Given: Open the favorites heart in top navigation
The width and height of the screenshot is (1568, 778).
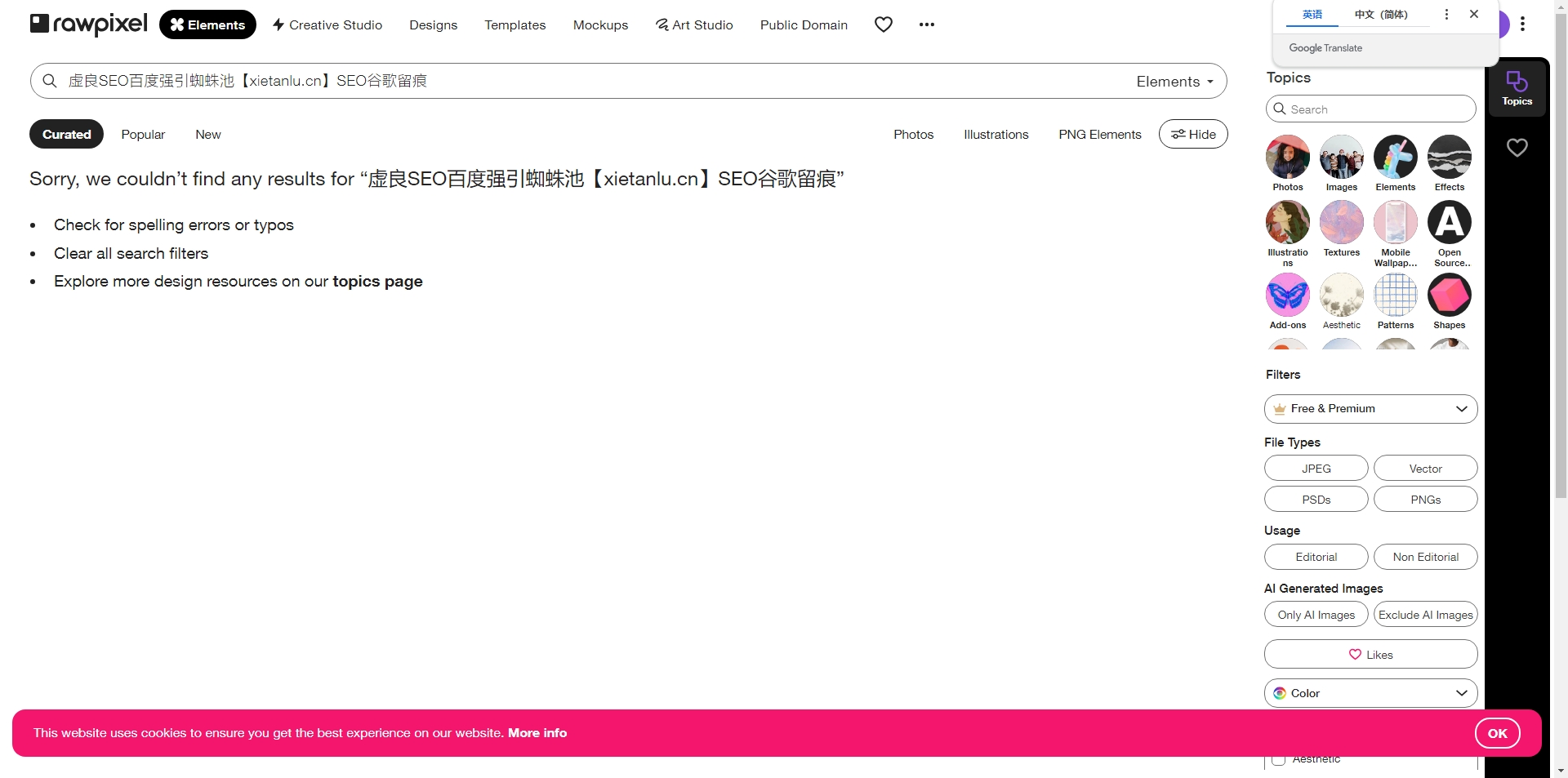Looking at the screenshot, I should coord(883,24).
